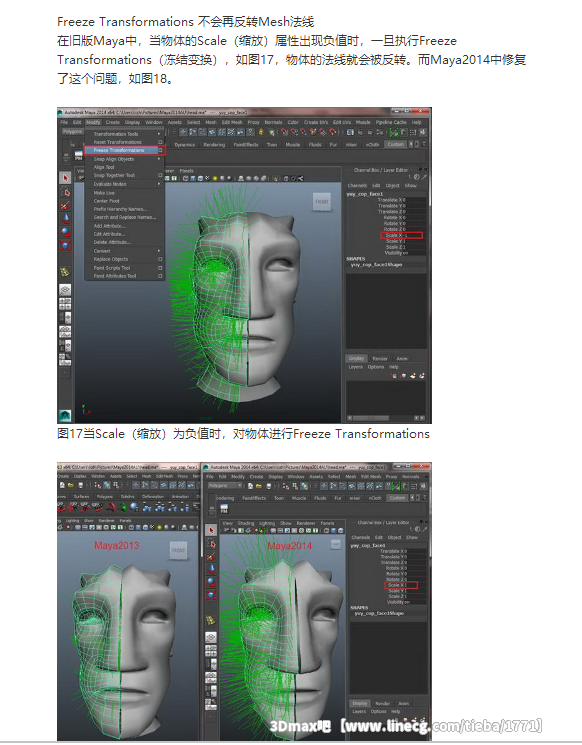
Task: Choose Add Attribute... in the Modify menu
Action: (x=110, y=226)
